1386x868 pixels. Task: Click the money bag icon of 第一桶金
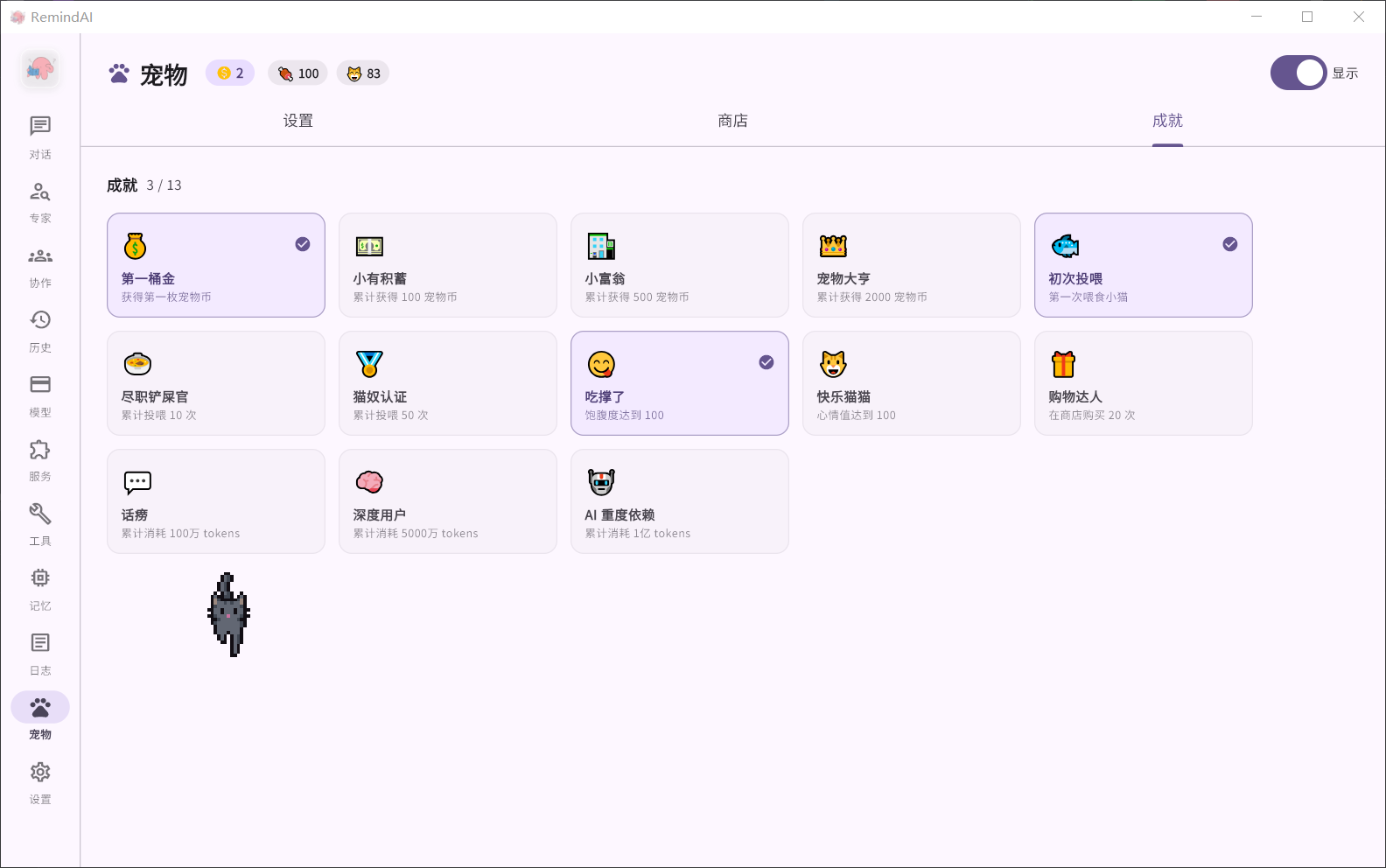(135, 247)
